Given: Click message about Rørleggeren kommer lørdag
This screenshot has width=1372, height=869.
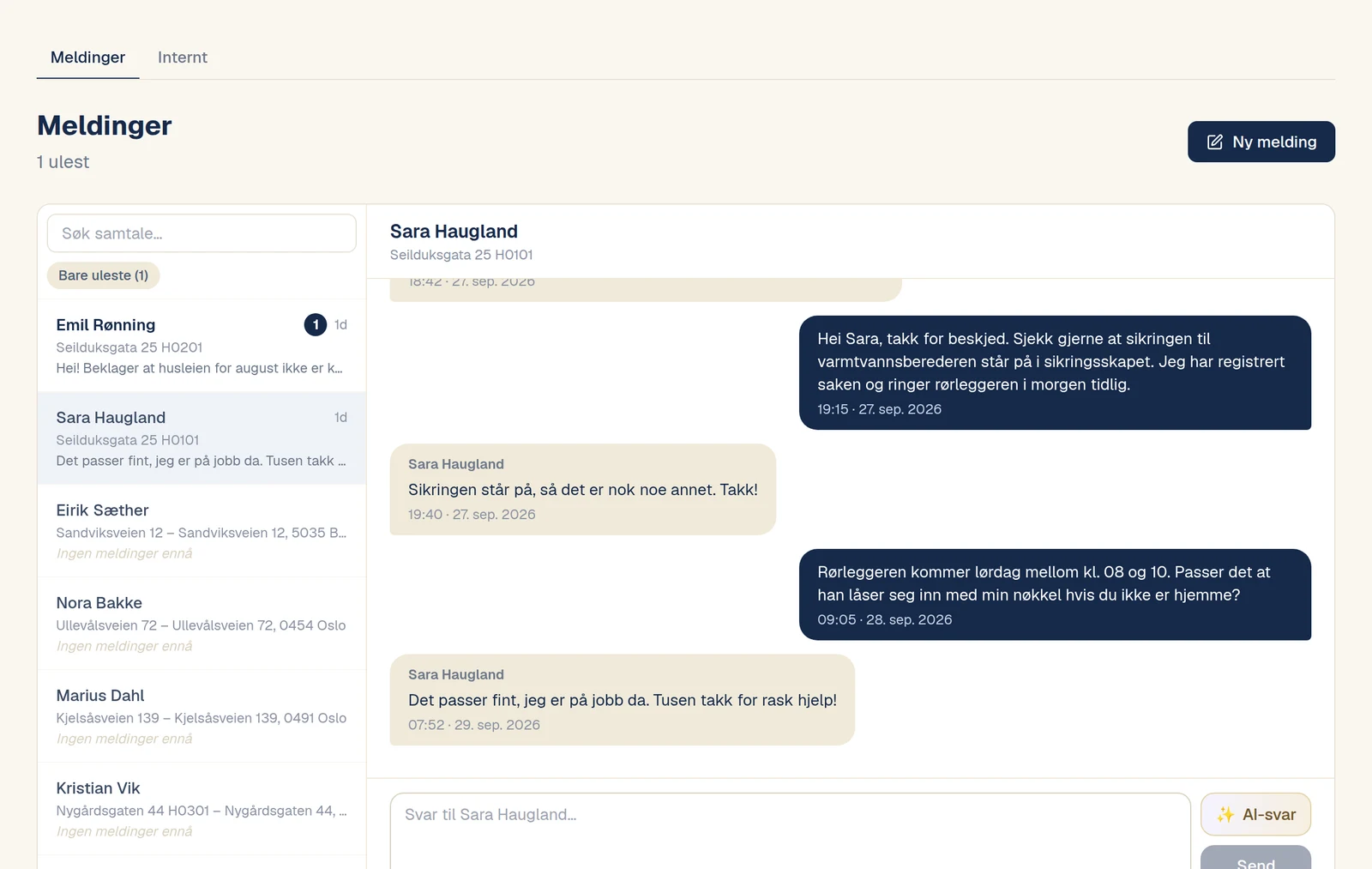Looking at the screenshot, I should (1055, 594).
